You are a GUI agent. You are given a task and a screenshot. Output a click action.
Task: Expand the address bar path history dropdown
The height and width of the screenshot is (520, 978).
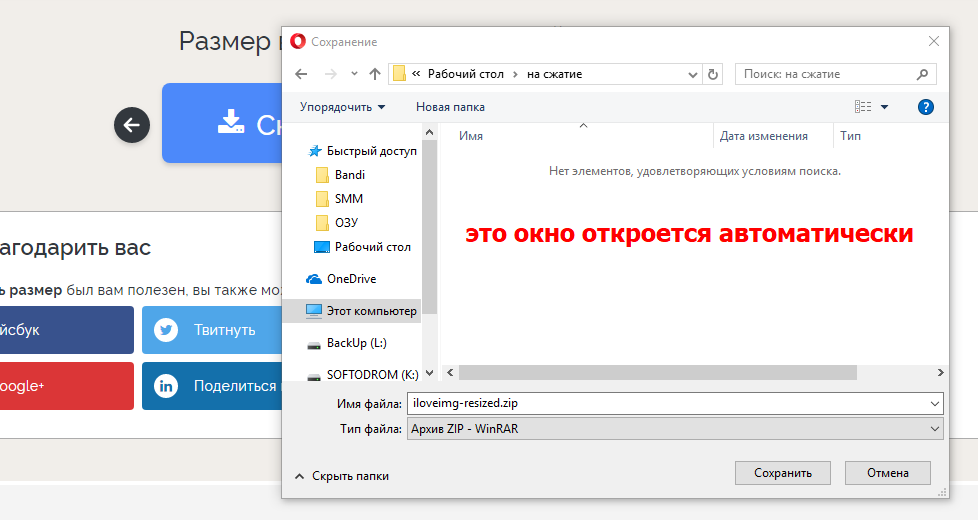coord(694,74)
